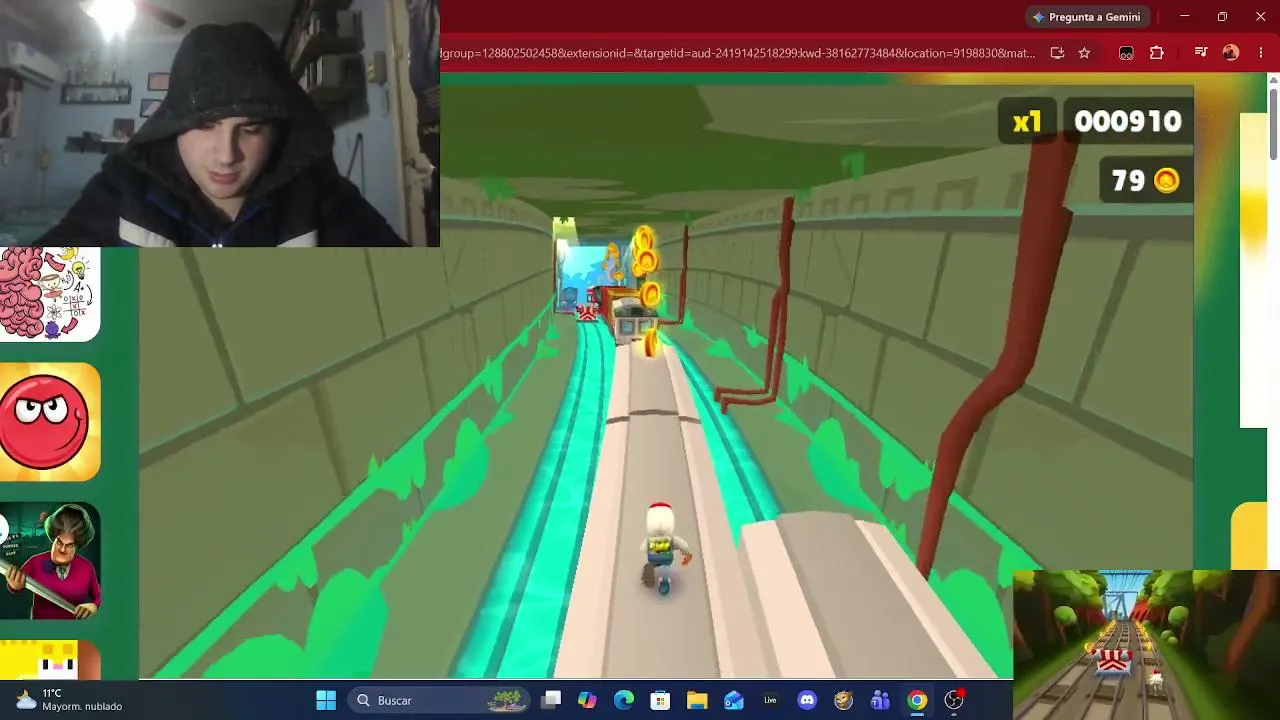Click the 000910 score display

(1128, 122)
